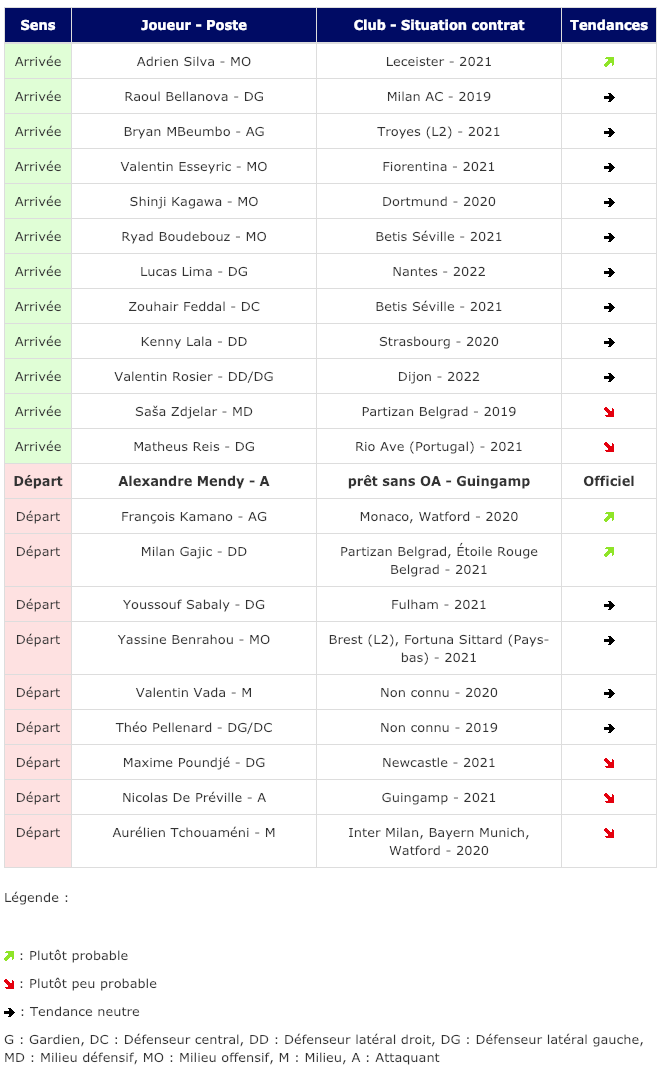Click the red trend arrow for Saša Zdjelar
Screen dimensions: 666x1078
(609, 412)
